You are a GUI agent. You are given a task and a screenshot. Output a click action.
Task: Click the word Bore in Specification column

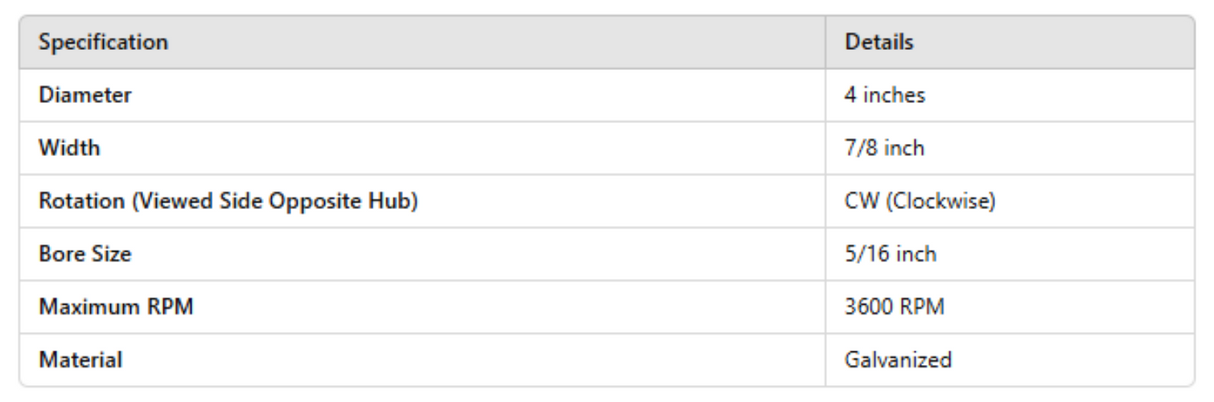click(x=60, y=255)
